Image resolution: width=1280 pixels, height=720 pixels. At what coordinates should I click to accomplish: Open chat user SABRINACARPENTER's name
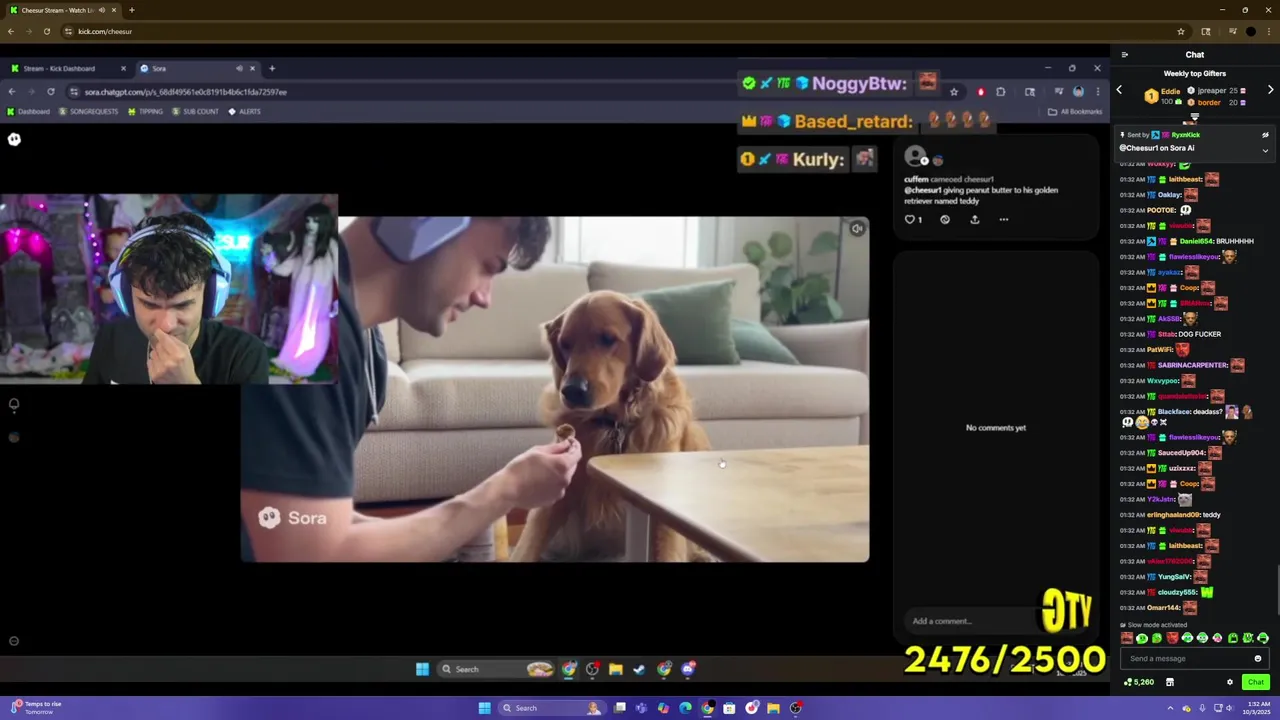click(1192, 365)
